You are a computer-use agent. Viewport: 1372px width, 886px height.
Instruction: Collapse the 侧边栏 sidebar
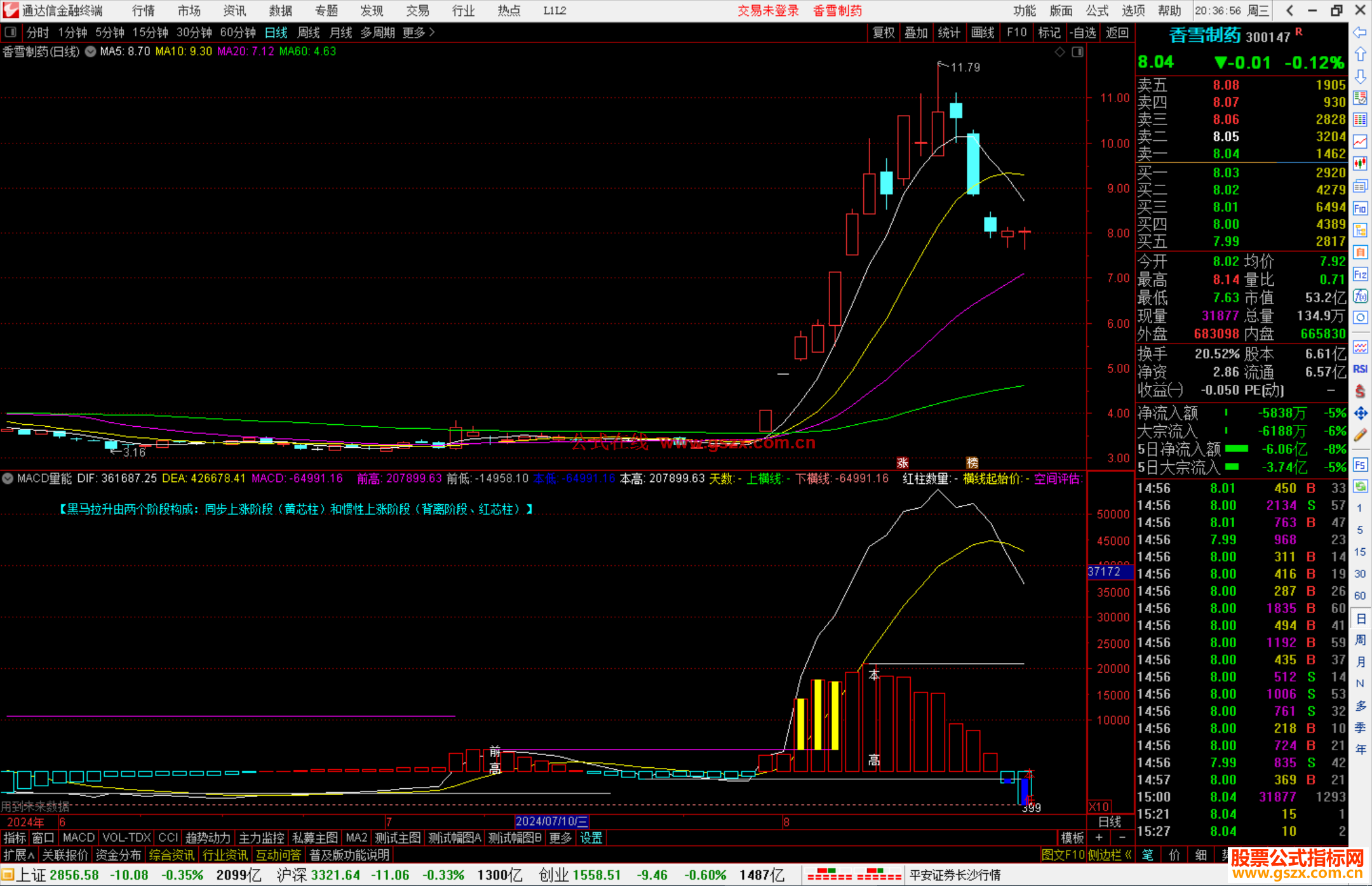point(1109,855)
